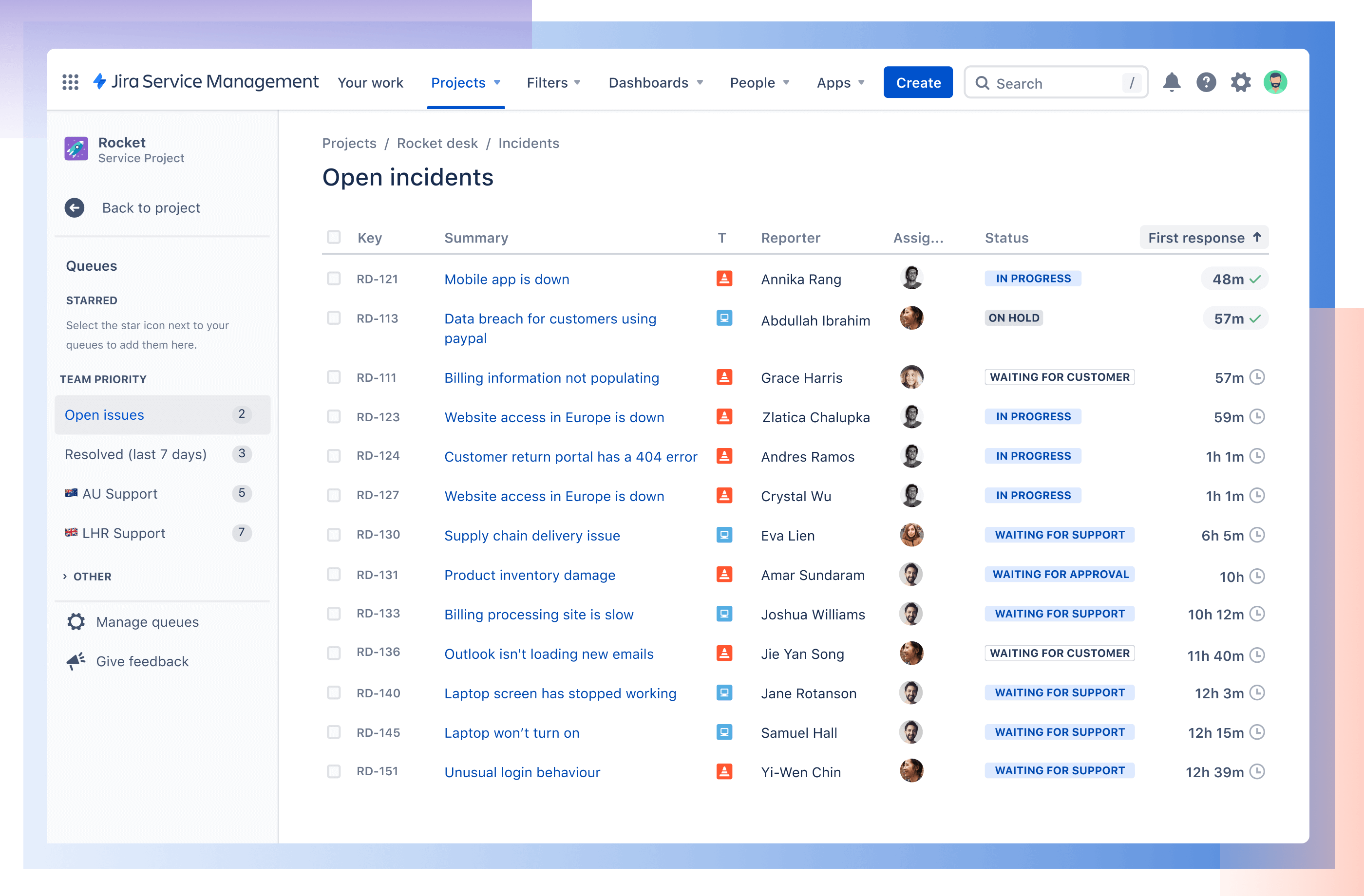Open the Mobile app is down incident
Image resolution: width=1364 pixels, height=896 pixels.
[507, 279]
